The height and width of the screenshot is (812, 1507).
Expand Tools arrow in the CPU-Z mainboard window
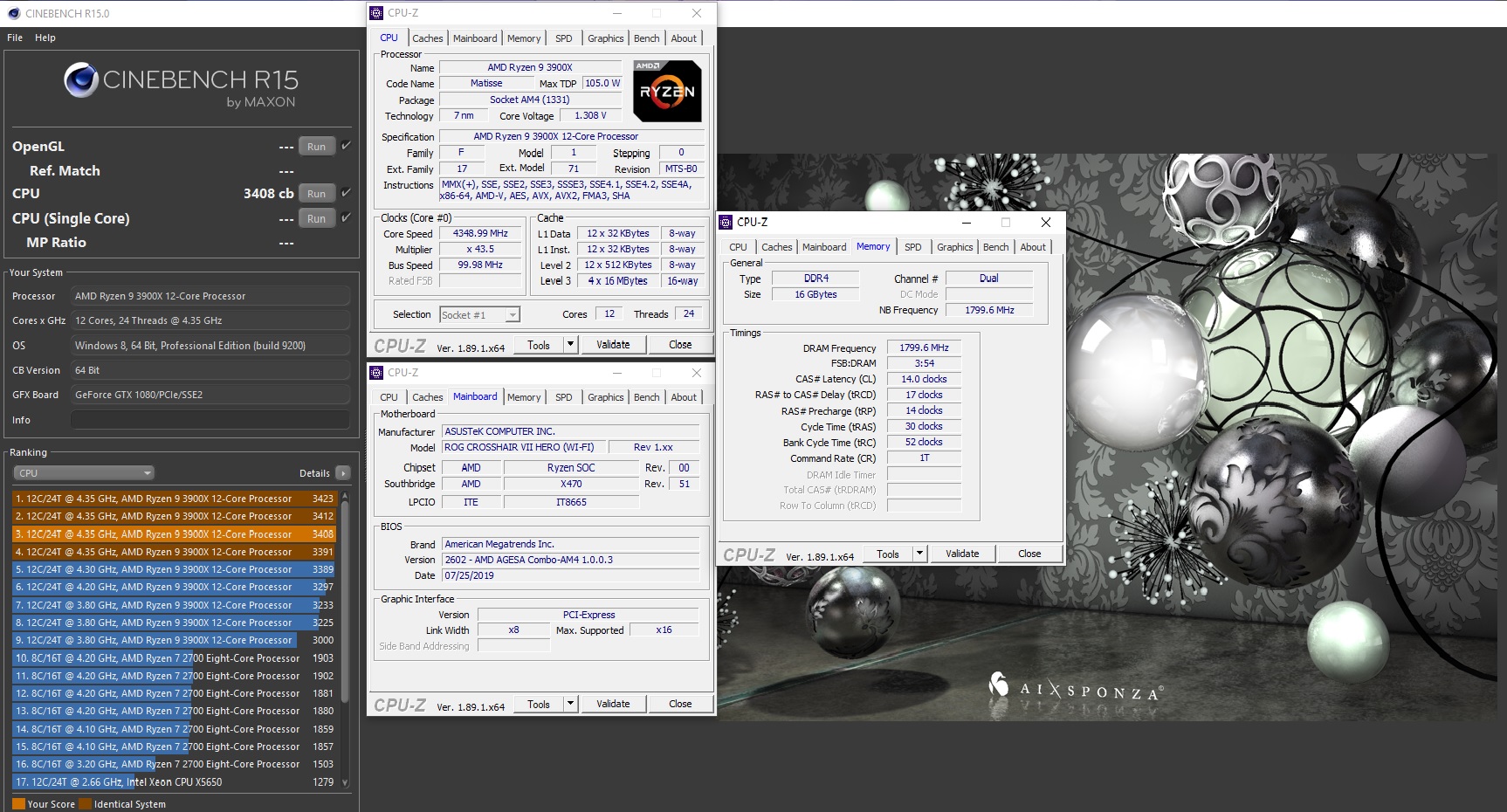click(570, 704)
